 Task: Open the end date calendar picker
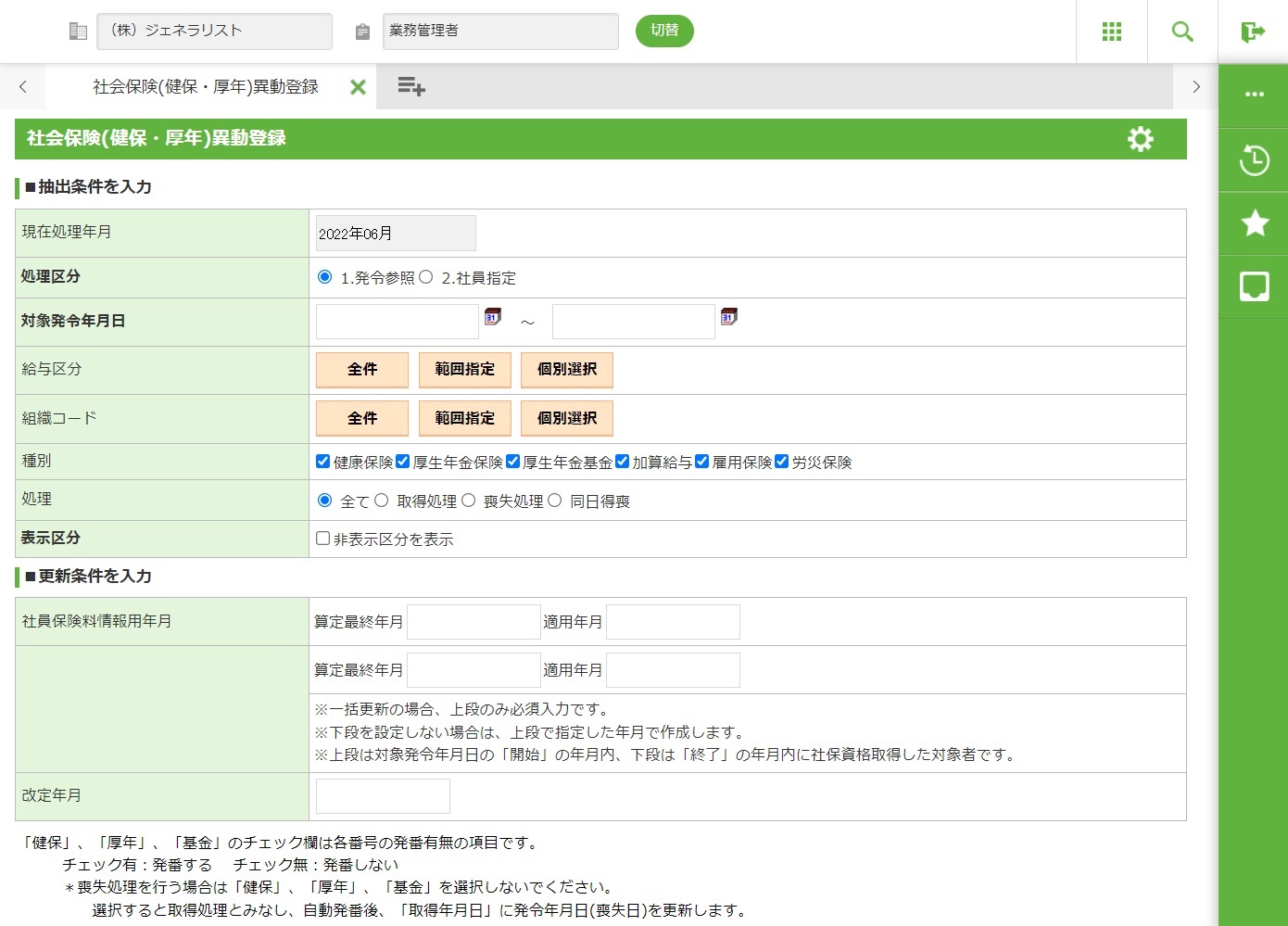pos(729,317)
